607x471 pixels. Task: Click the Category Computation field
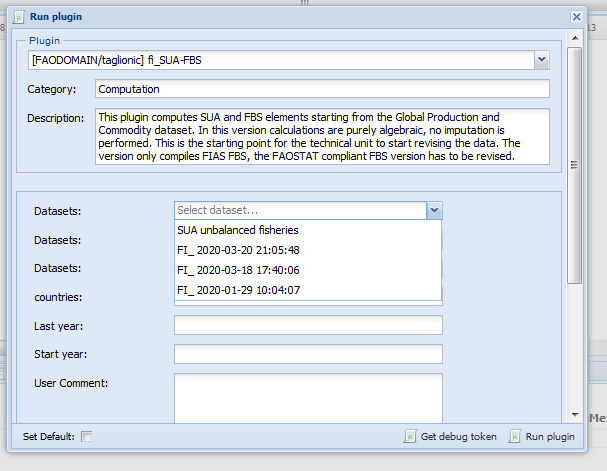322,89
